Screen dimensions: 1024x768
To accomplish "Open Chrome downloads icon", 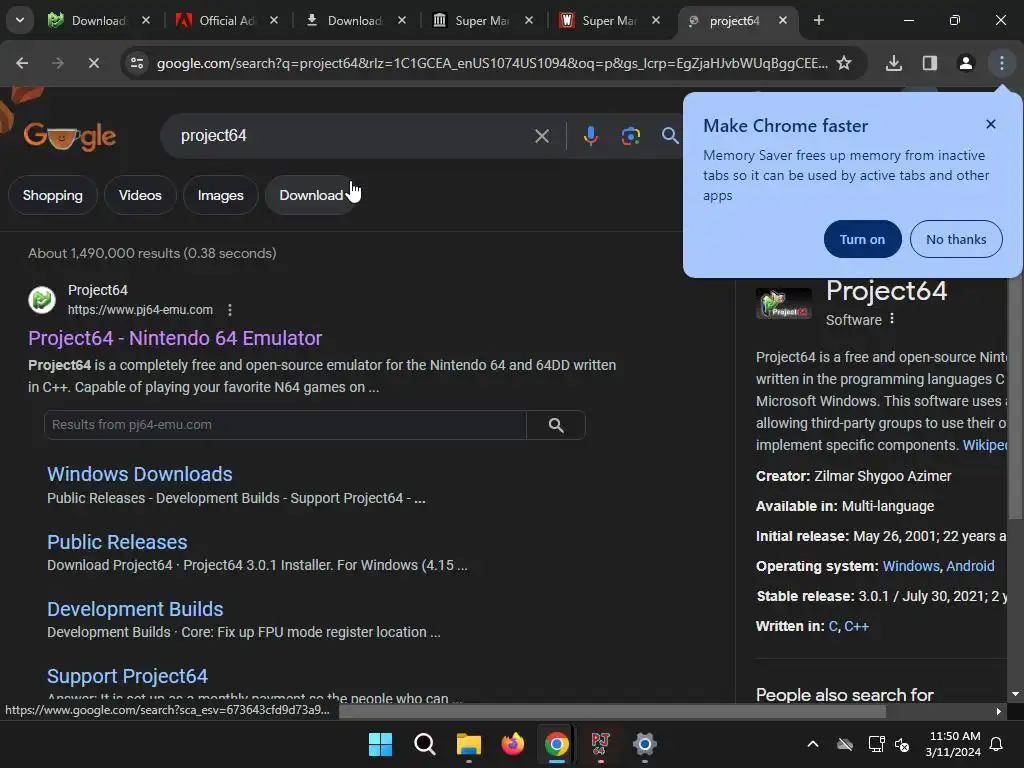I will click(894, 63).
